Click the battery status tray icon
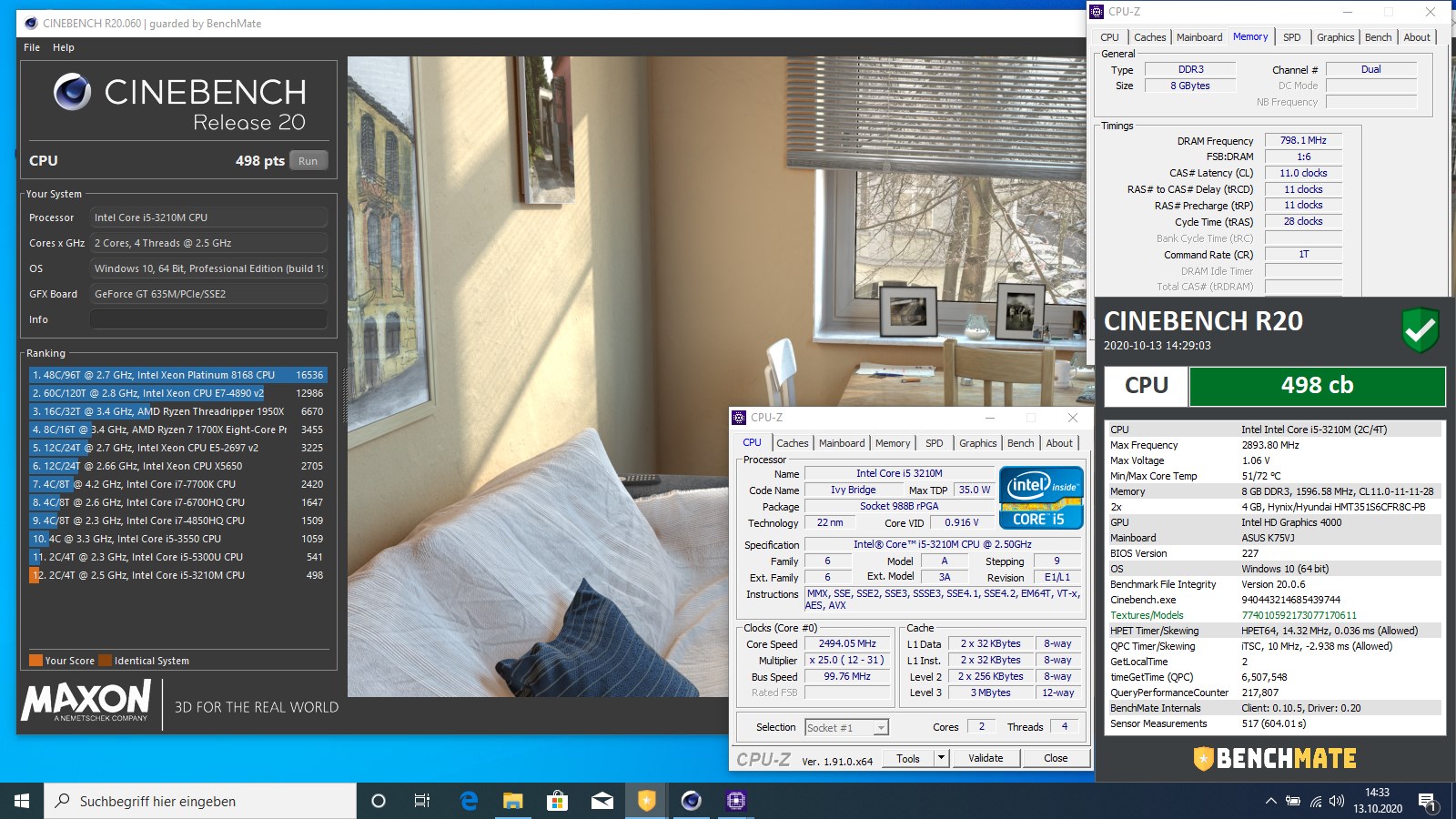This screenshot has height=819, width=1456. pyautogui.click(x=1293, y=801)
